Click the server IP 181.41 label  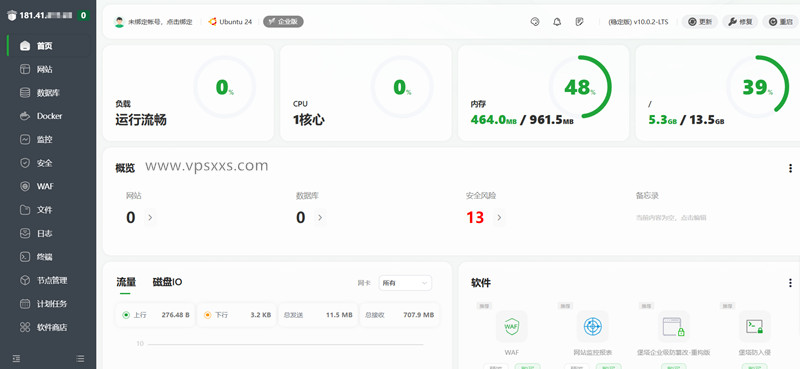tap(46, 15)
